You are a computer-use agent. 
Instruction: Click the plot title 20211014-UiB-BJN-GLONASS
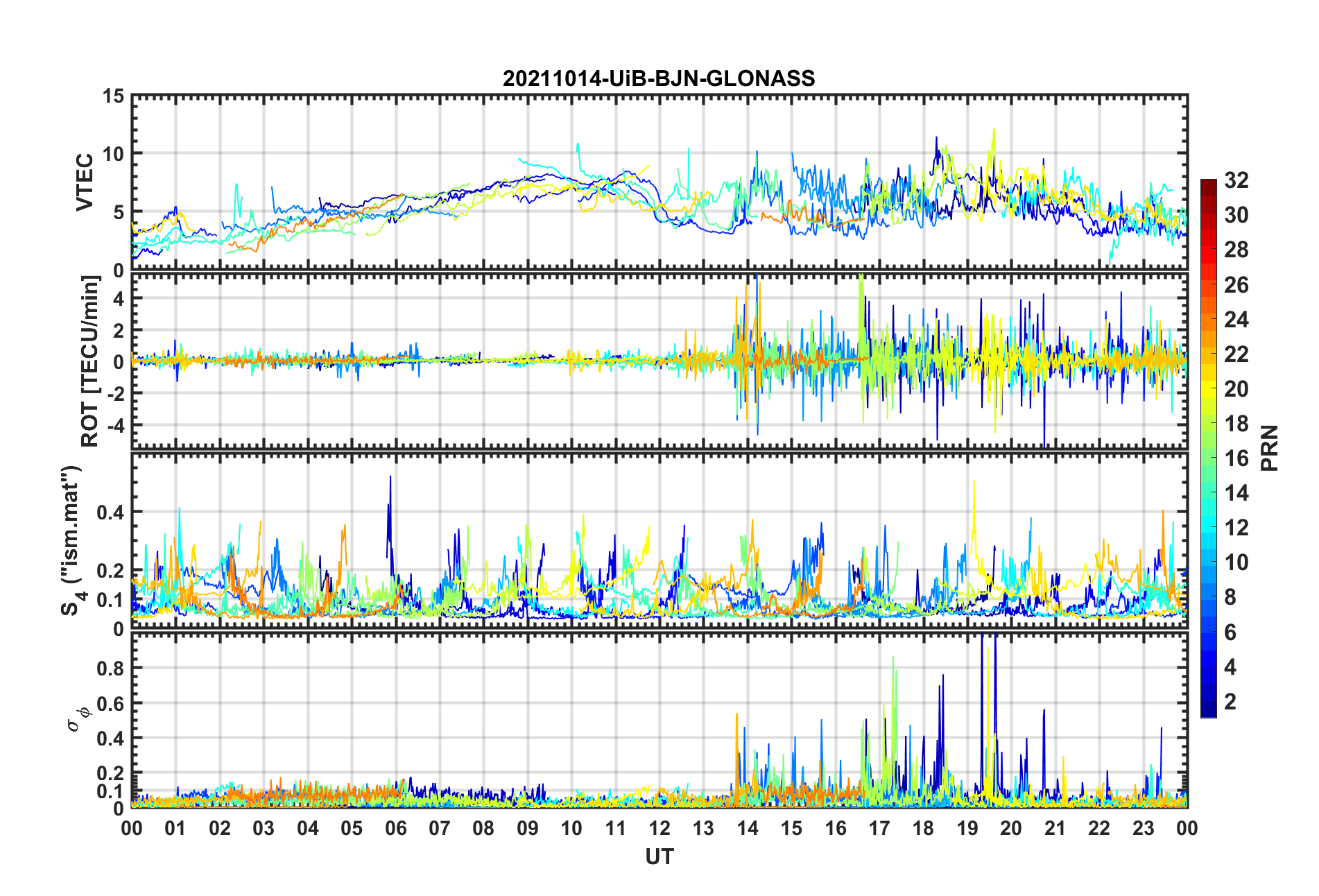point(659,78)
